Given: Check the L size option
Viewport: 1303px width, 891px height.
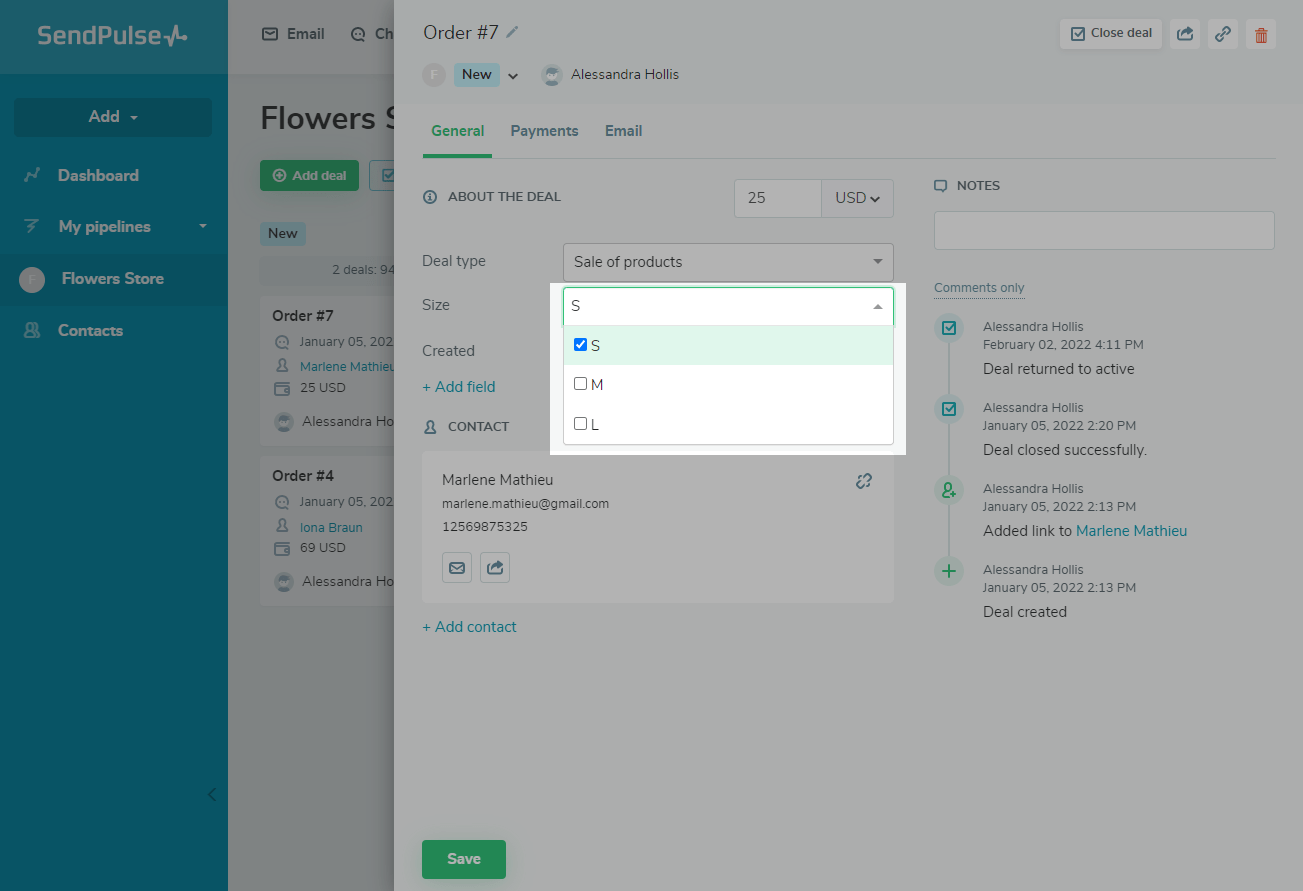Looking at the screenshot, I should coord(581,424).
